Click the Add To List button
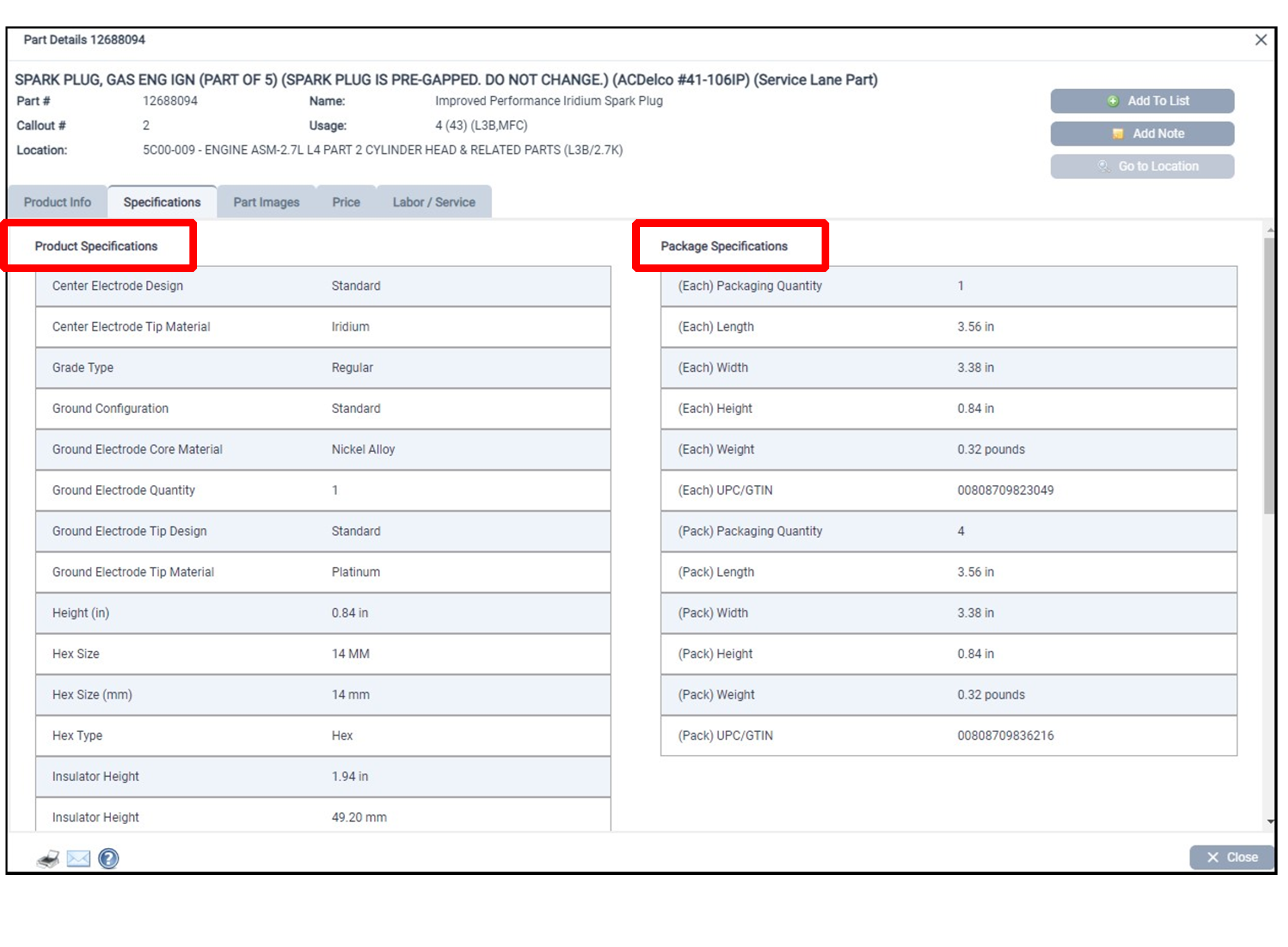This screenshot has height=947, width=1288. click(1142, 101)
